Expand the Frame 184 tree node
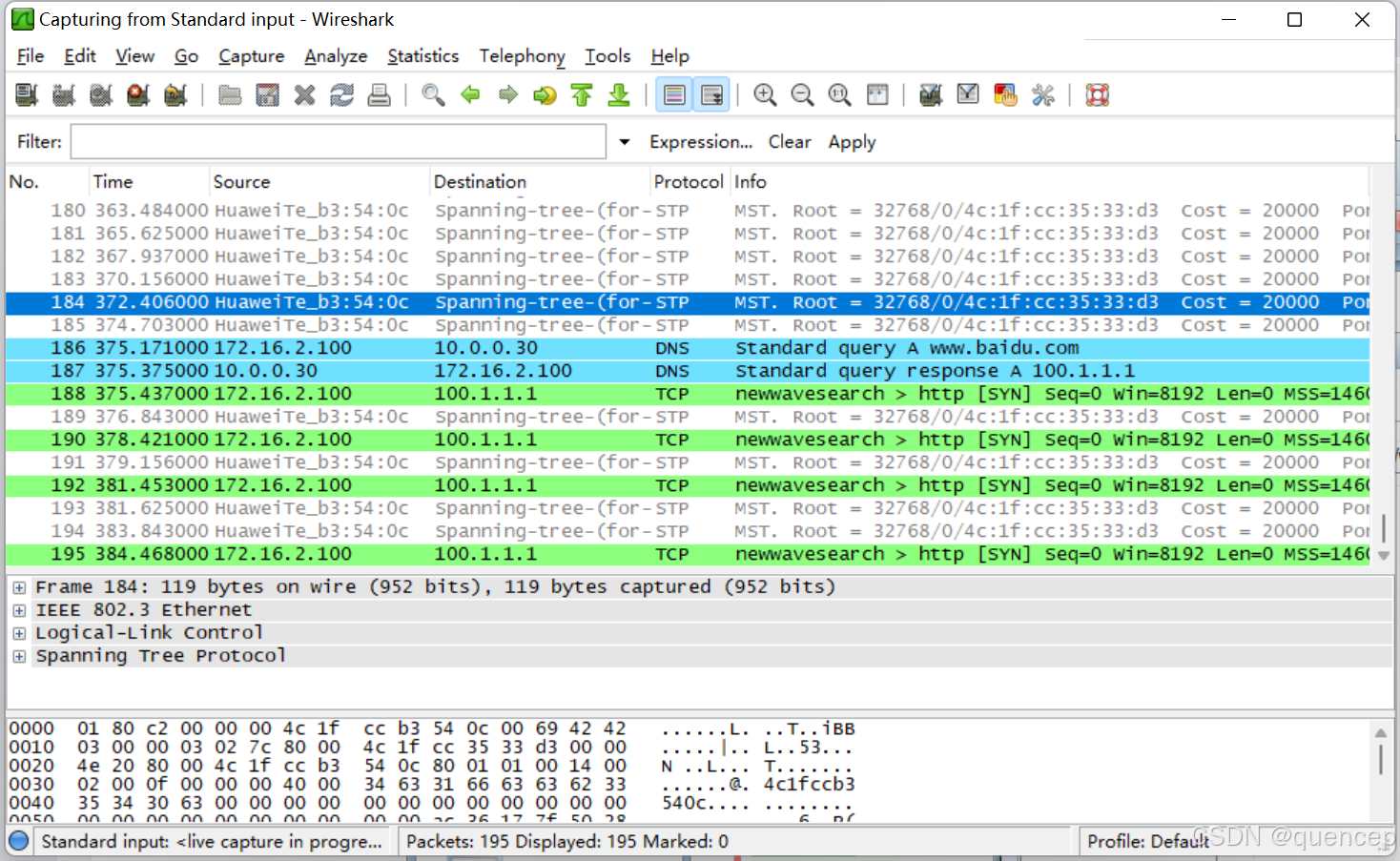1400x861 pixels. click(19, 587)
